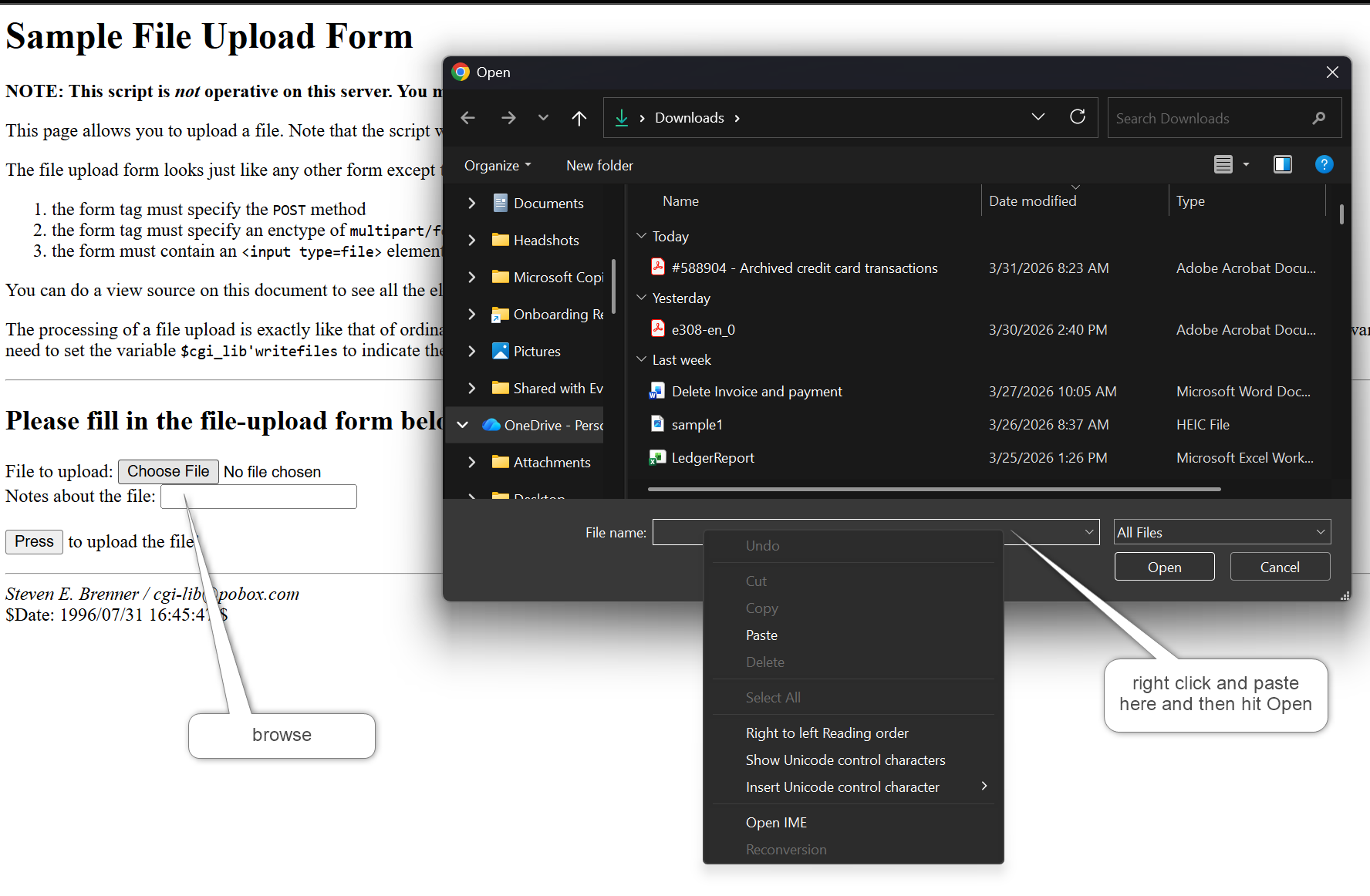Open the Organize dropdown menu
This screenshot has width=1370, height=896.
(498, 166)
